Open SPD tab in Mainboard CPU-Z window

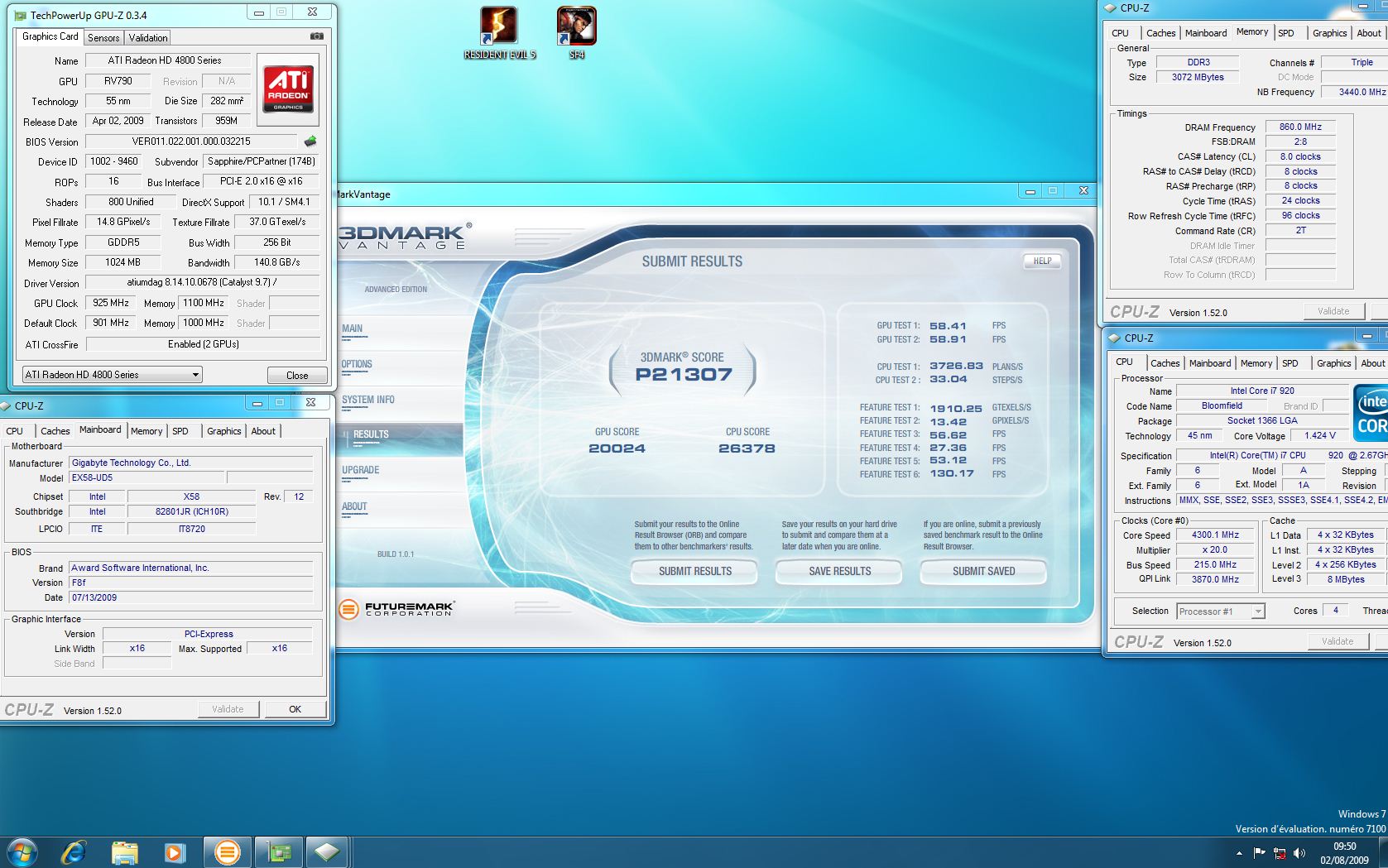(180, 431)
